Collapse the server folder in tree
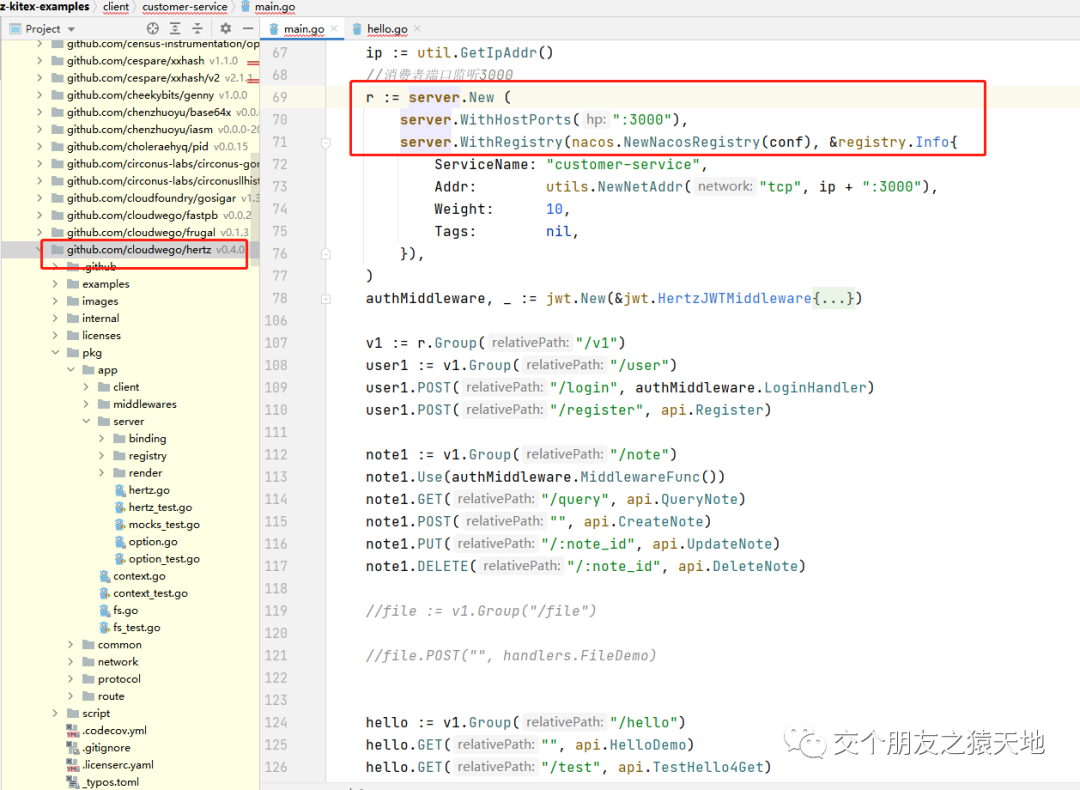1080x790 pixels. tap(86, 422)
